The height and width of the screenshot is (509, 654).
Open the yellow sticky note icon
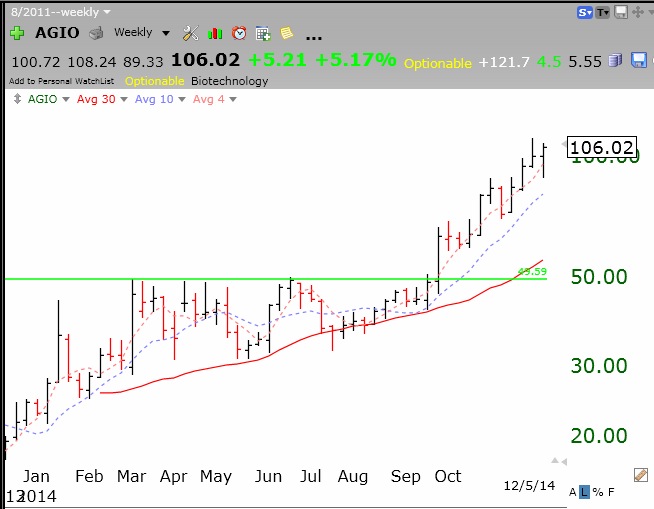(x=287, y=33)
